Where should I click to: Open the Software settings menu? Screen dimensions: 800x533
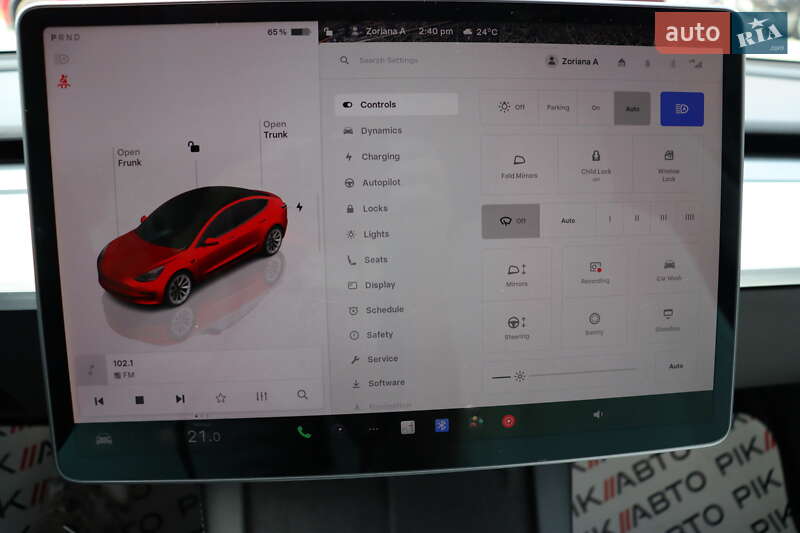[379, 383]
